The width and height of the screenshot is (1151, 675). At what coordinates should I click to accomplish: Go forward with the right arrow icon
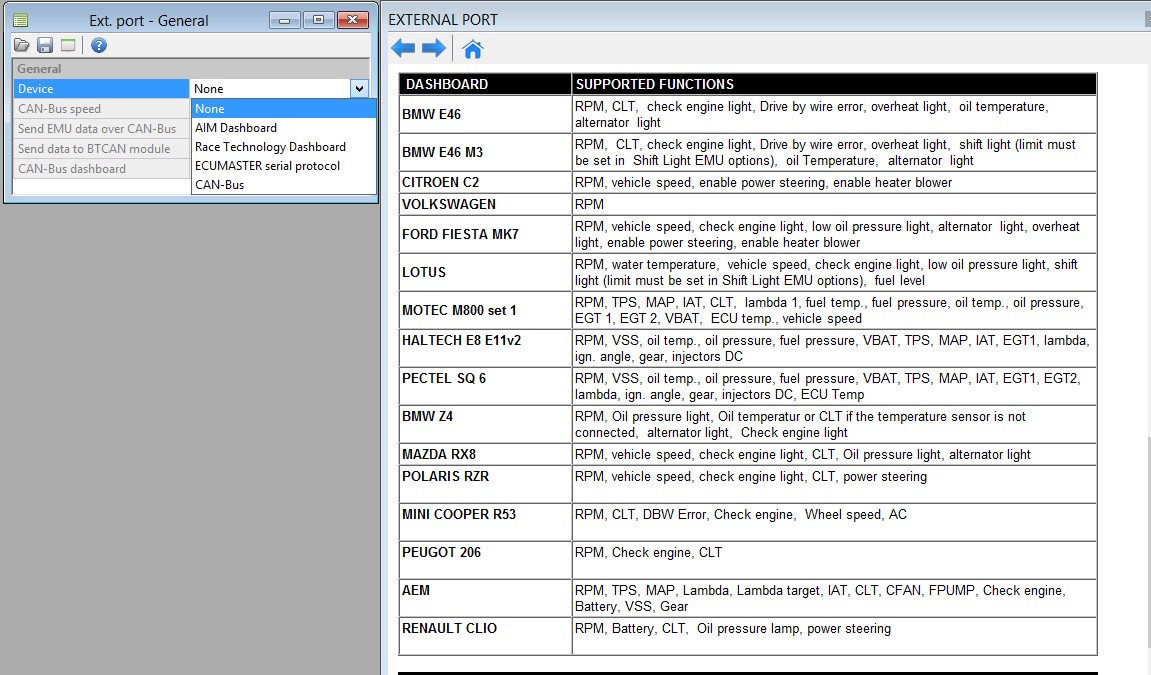[x=433, y=48]
